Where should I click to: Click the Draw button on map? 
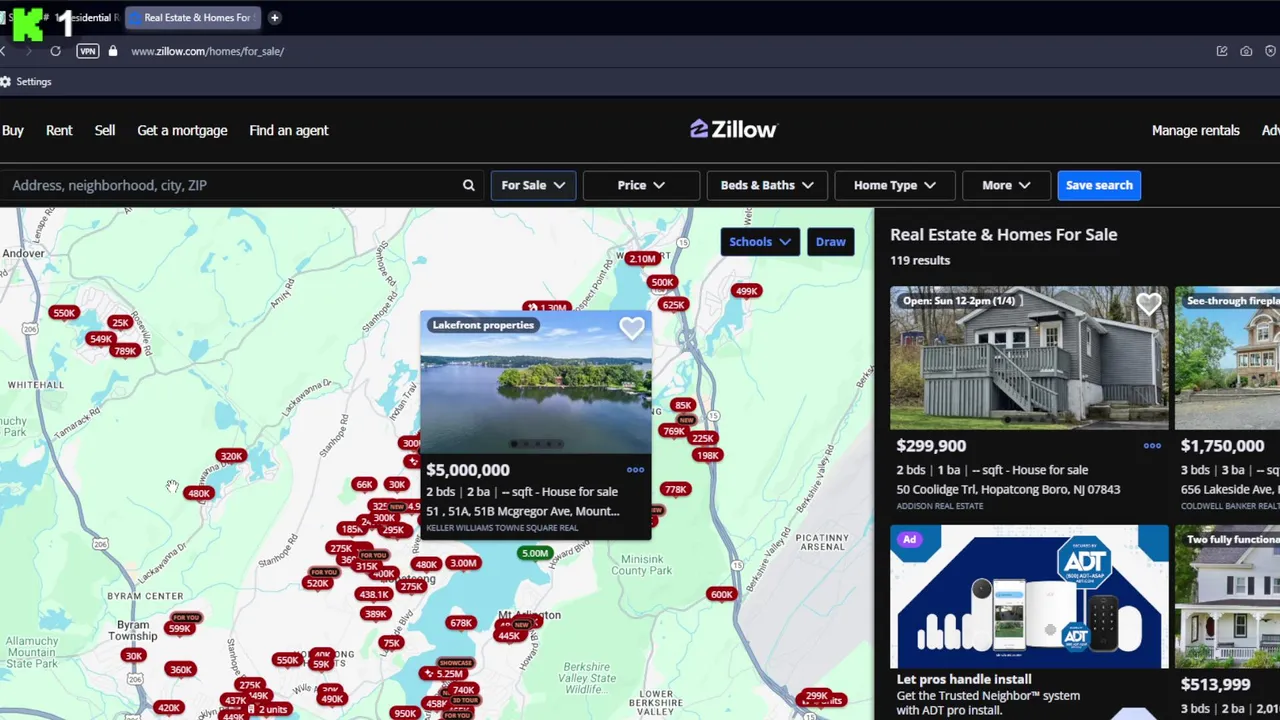[x=830, y=241]
